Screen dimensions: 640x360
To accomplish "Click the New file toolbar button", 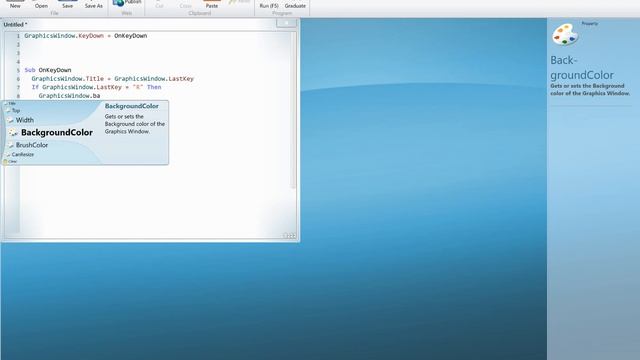I will (x=15, y=4).
